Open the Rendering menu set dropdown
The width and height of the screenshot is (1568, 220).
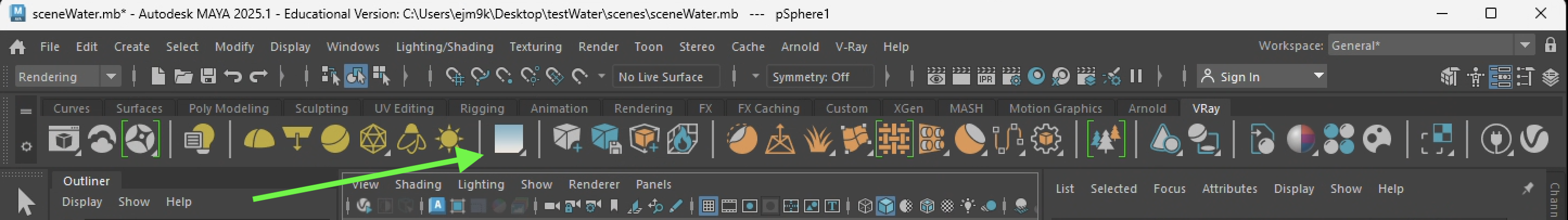pyautogui.click(x=111, y=76)
